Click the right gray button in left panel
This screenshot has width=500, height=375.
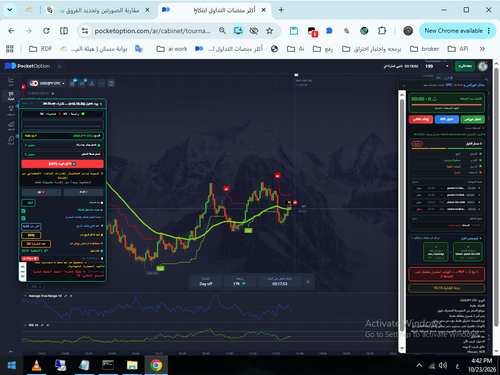83,192
